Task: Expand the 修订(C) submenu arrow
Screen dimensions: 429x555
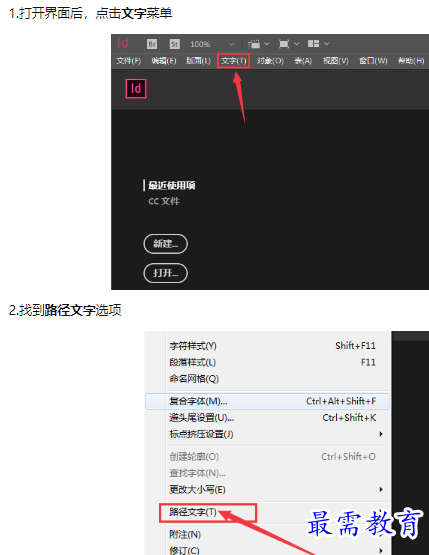Action: coord(381,551)
